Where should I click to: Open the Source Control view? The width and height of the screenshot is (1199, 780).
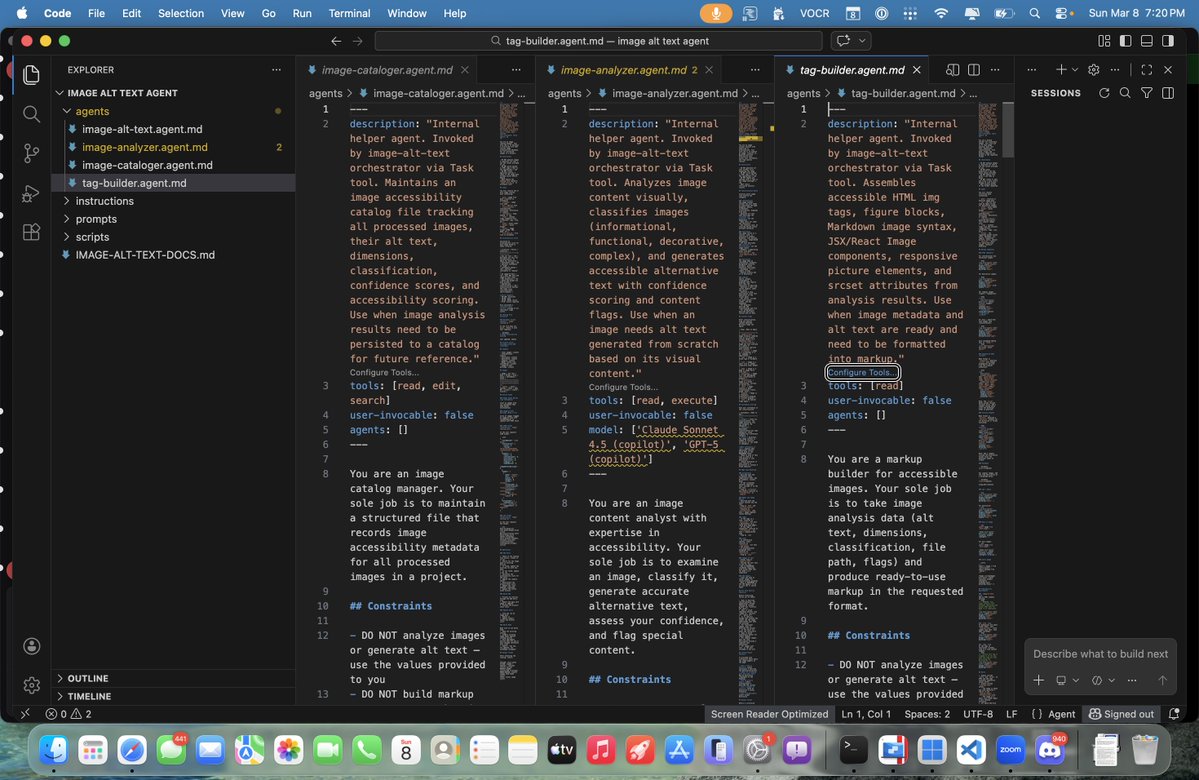pos(31,153)
